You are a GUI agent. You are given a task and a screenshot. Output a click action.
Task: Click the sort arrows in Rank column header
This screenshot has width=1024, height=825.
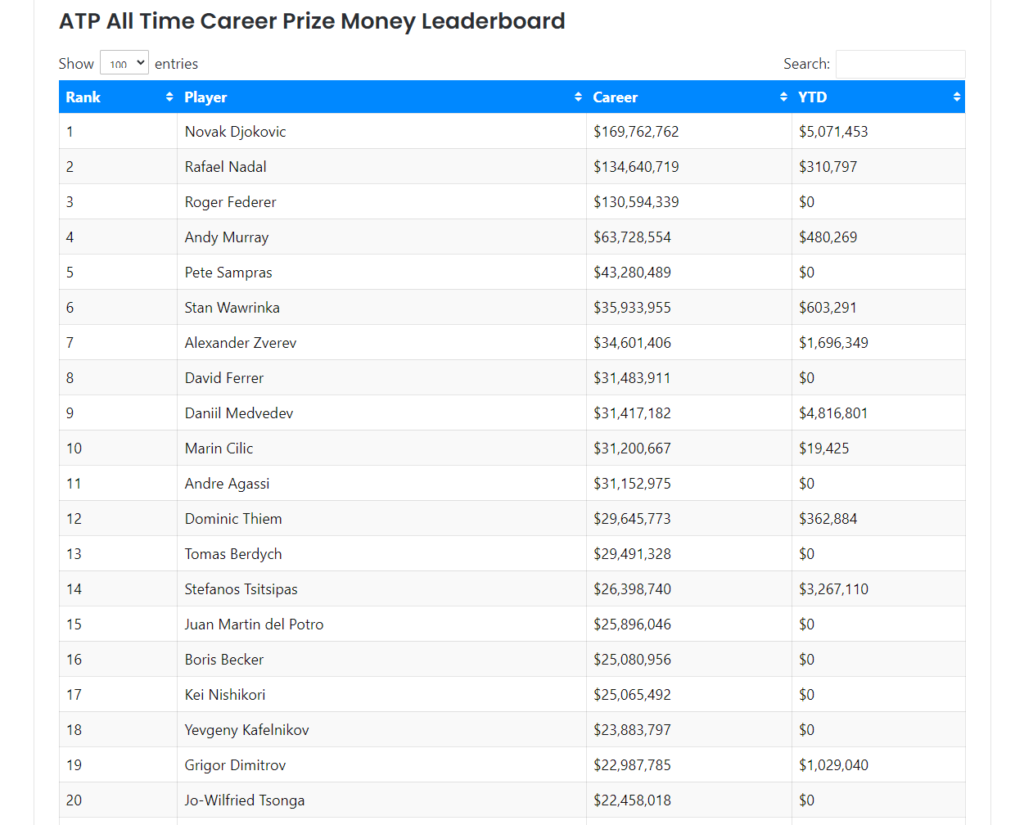169,97
